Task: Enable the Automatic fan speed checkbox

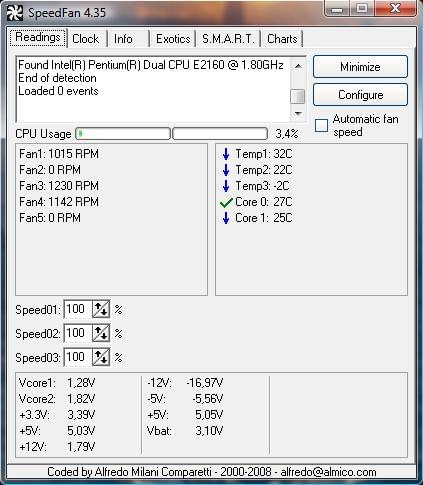Action: [322, 126]
